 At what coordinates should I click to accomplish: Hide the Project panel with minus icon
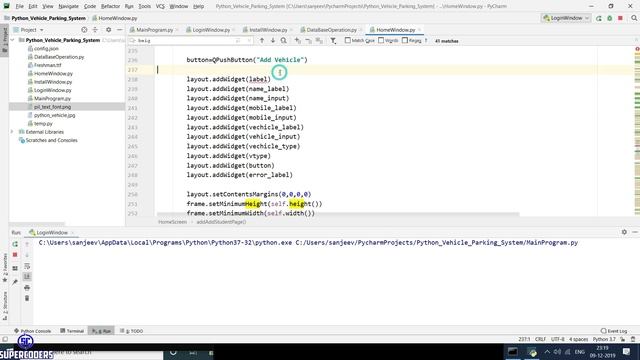point(120,30)
